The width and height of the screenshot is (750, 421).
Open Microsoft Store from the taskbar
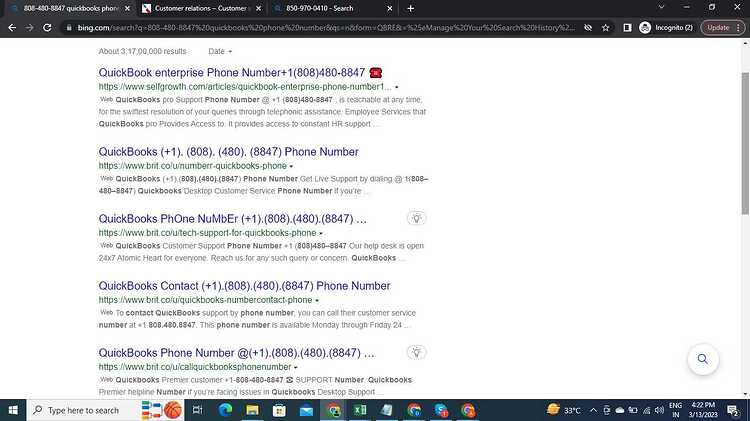click(279, 410)
